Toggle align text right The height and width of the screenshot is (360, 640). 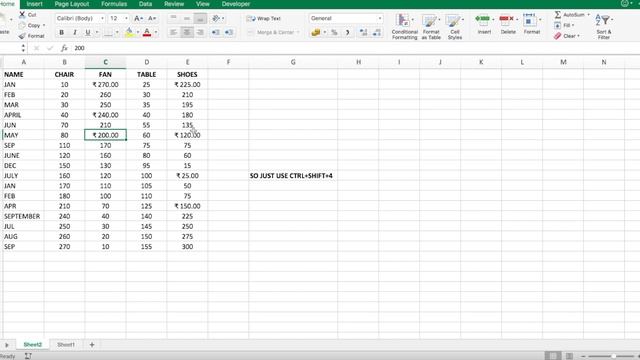tap(200, 32)
